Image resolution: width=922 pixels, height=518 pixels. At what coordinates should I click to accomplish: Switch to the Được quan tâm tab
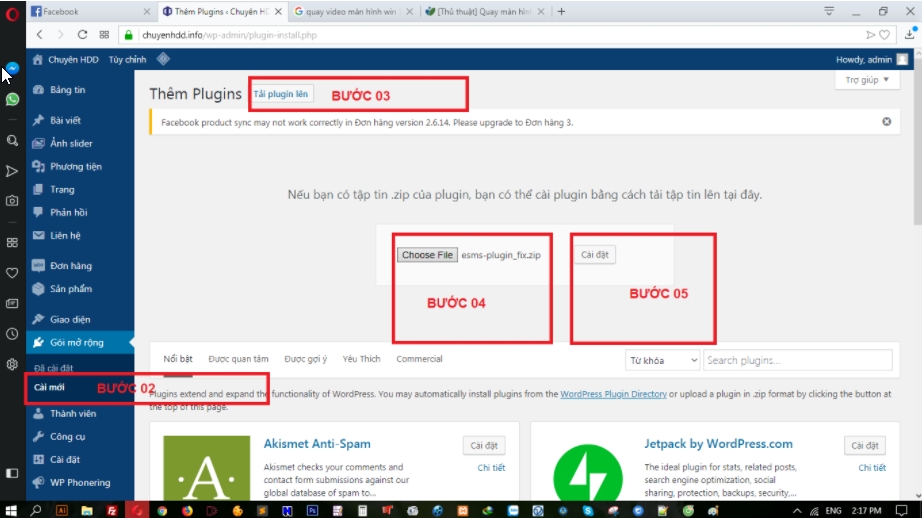click(238, 359)
